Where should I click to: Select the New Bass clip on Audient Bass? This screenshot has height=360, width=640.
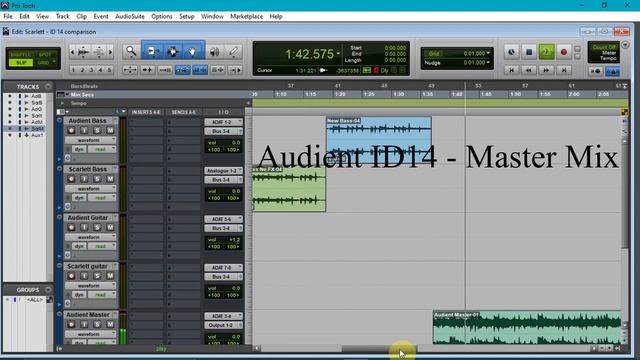tap(379, 140)
